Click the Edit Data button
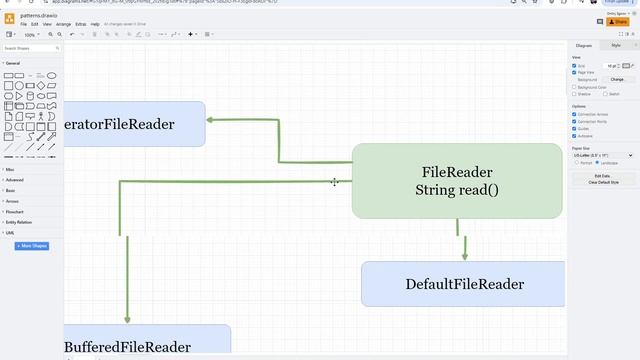The height and width of the screenshot is (360, 640). [x=603, y=176]
